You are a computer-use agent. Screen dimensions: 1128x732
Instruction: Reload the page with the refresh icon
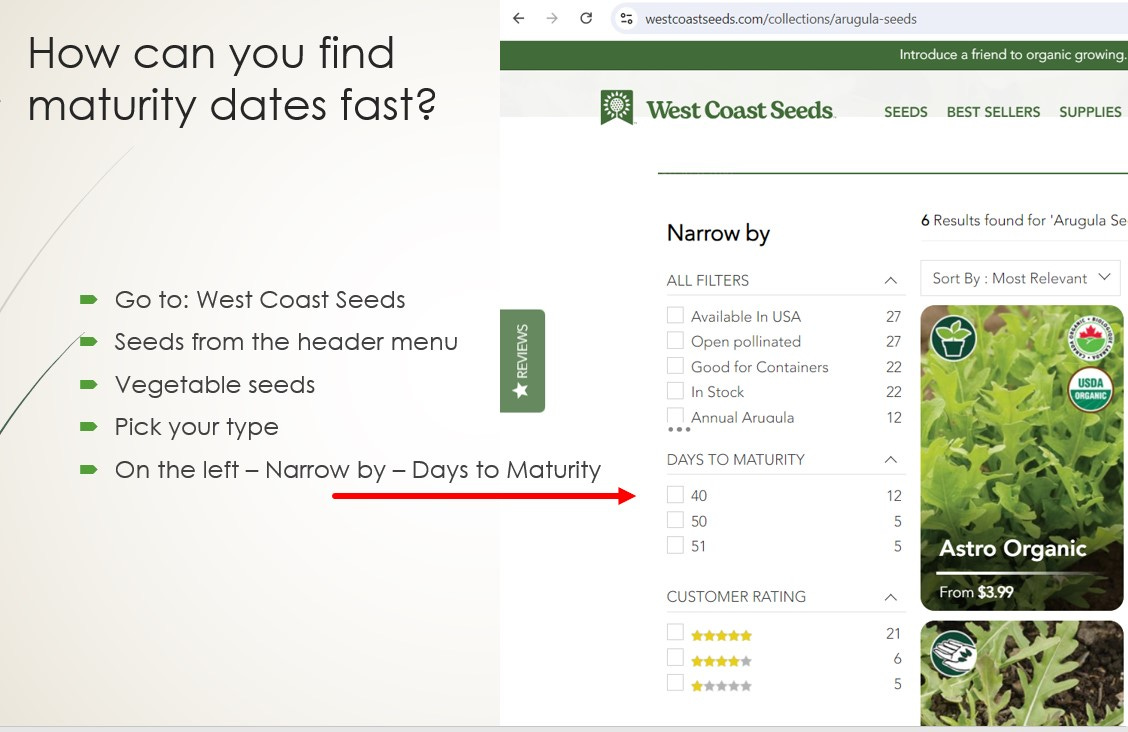click(x=586, y=19)
